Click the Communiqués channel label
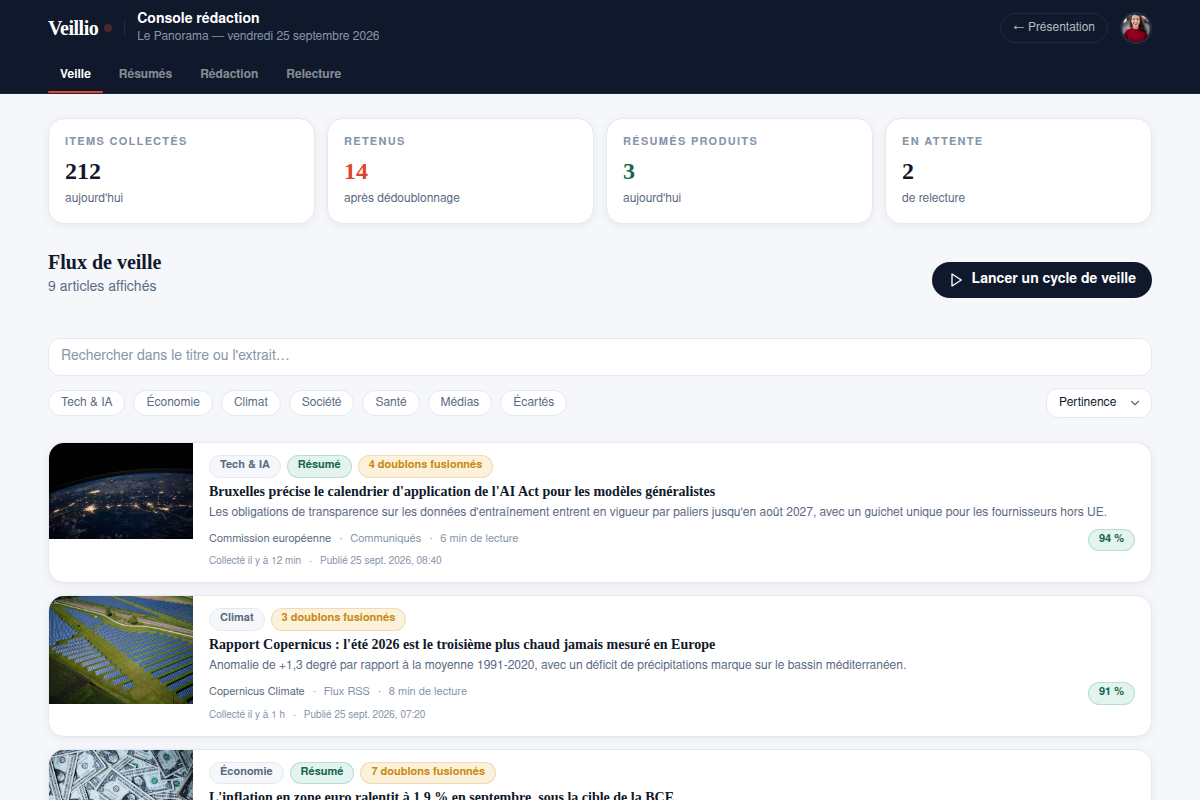Image resolution: width=1200 pixels, height=800 pixels. tap(385, 538)
